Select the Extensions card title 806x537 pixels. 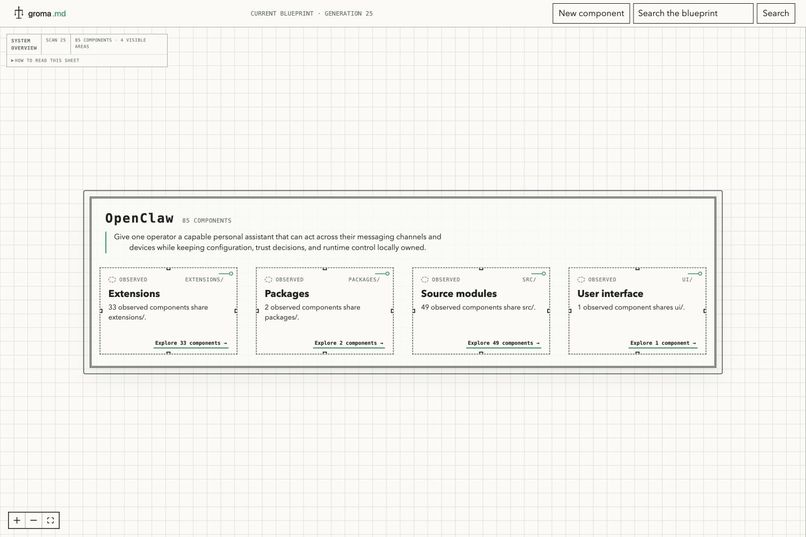[x=134, y=294]
